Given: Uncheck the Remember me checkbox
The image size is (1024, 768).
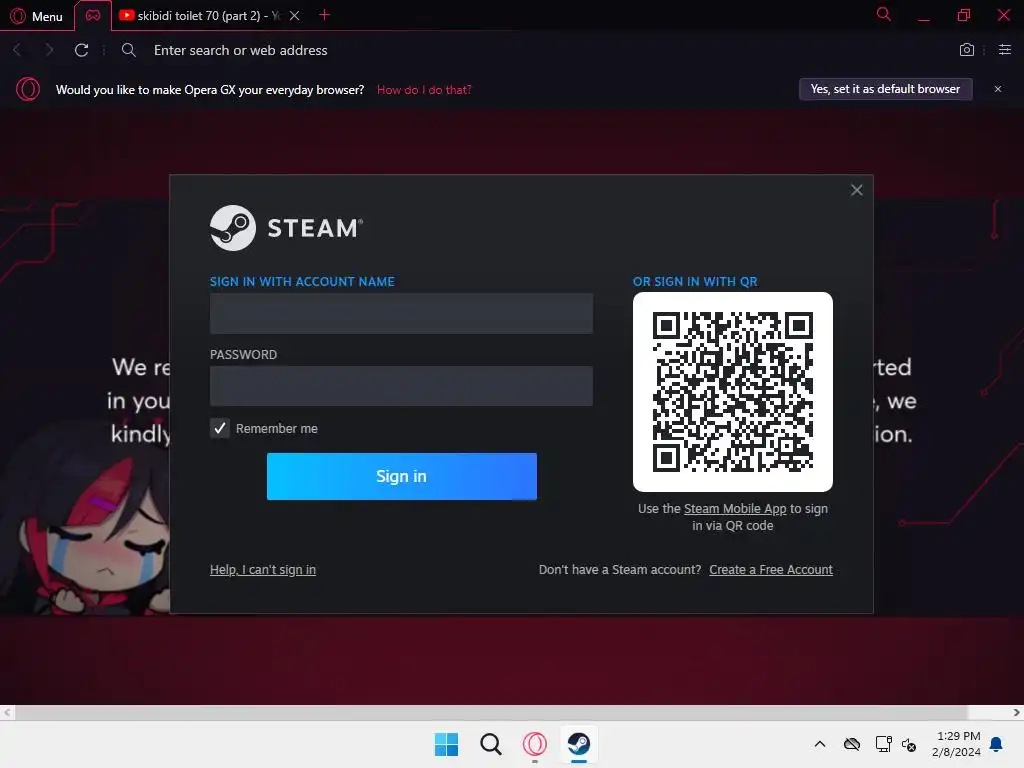Looking at the screenshot, I should [219, 428].
